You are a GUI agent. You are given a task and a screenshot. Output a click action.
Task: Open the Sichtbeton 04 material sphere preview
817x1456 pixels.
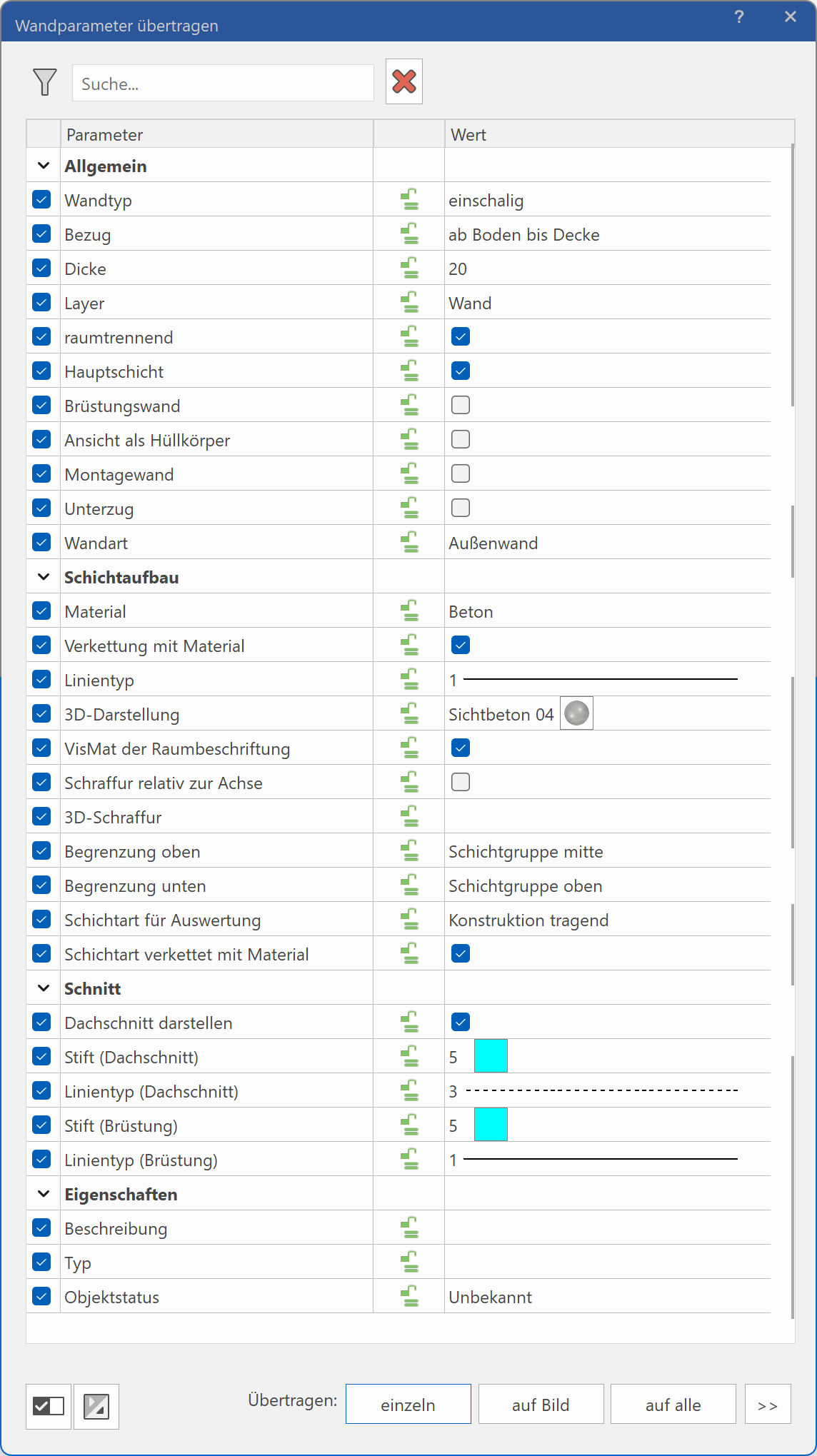pos(576,713)
